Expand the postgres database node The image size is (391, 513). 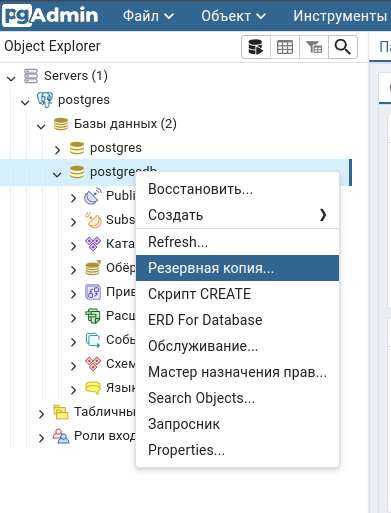point(57,150)
